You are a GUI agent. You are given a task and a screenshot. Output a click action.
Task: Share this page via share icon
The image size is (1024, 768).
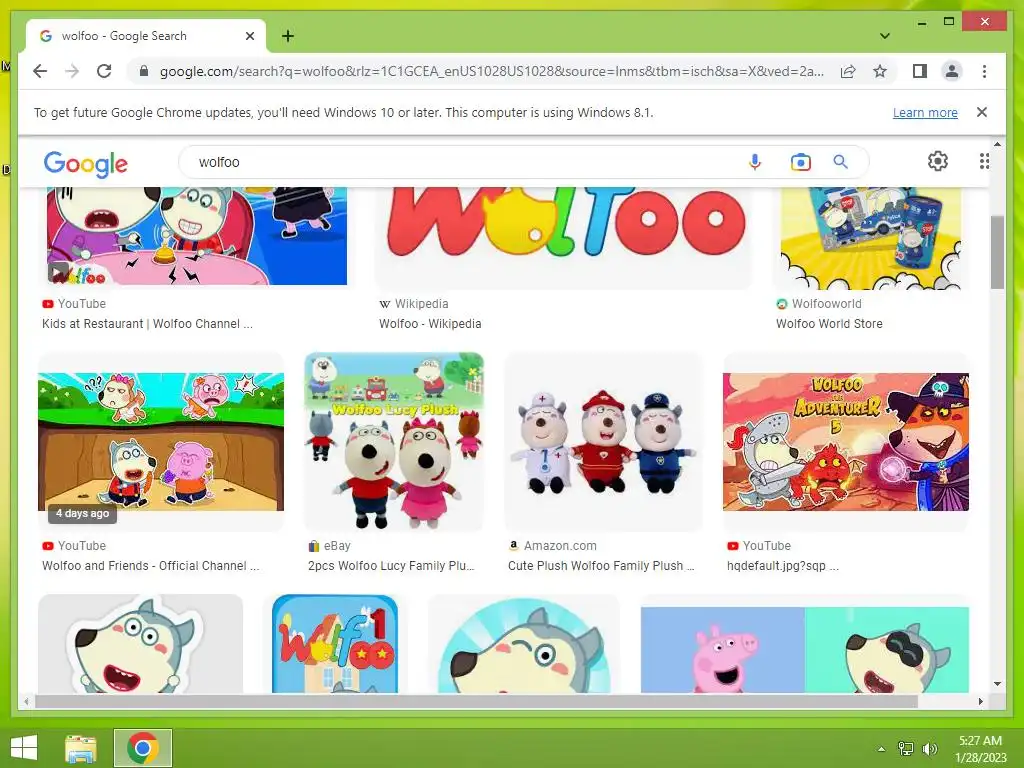pyautogui.click(x=848, y=71)
